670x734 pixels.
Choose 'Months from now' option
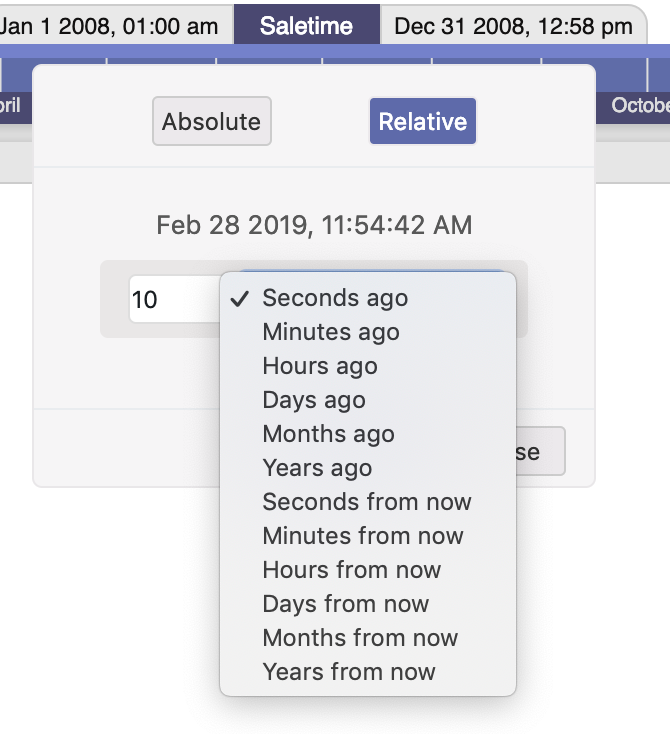tap(360, 638)
